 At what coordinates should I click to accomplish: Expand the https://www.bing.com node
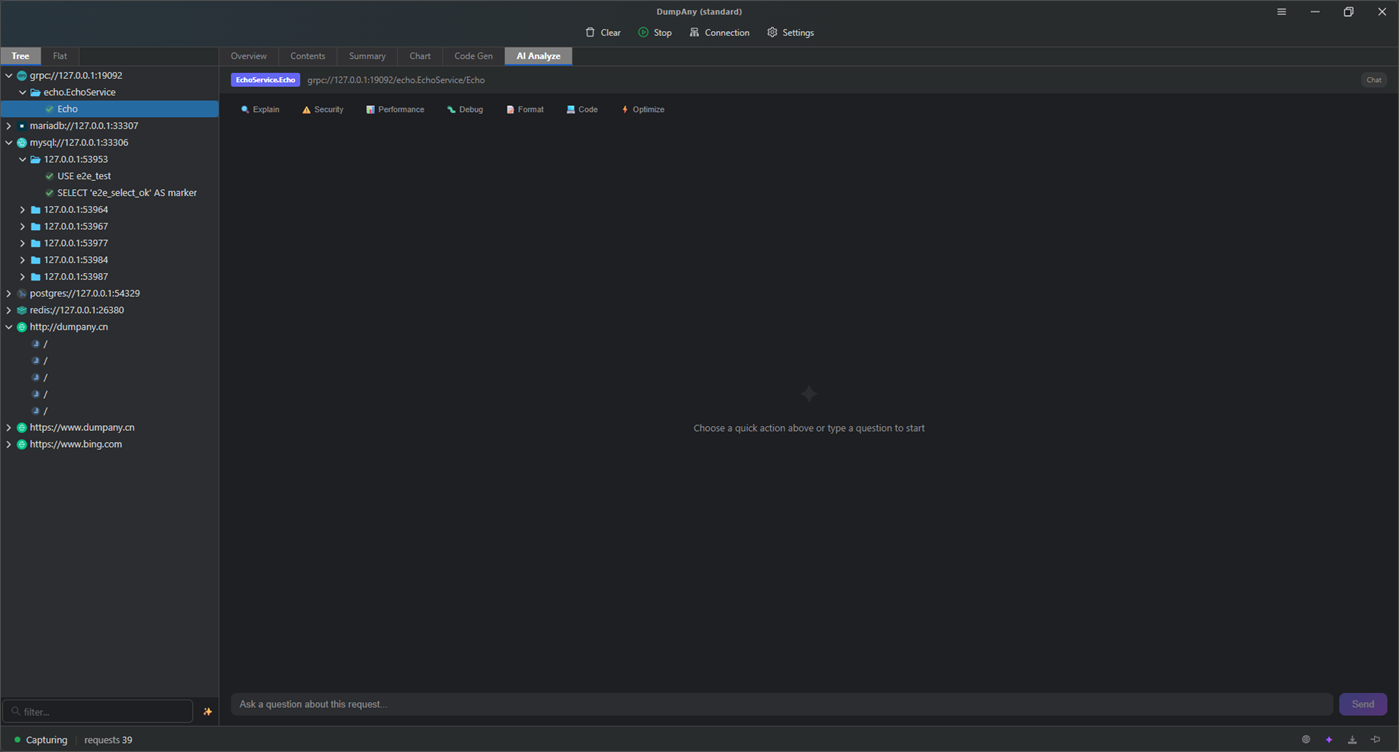coord(9,444)
